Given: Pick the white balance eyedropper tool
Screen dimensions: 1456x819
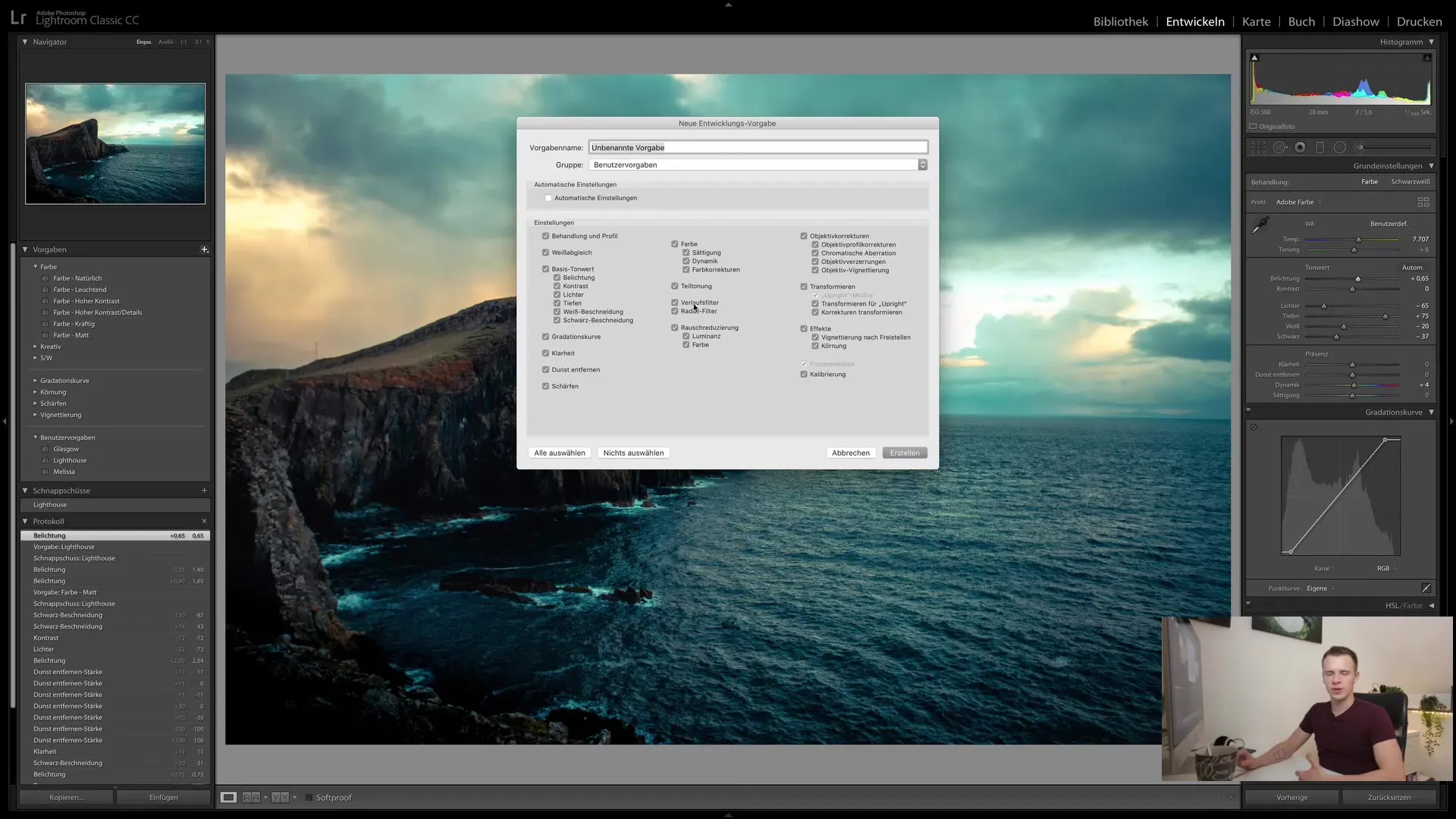Looking at the screenshot, I should [x=1260, y=225].
